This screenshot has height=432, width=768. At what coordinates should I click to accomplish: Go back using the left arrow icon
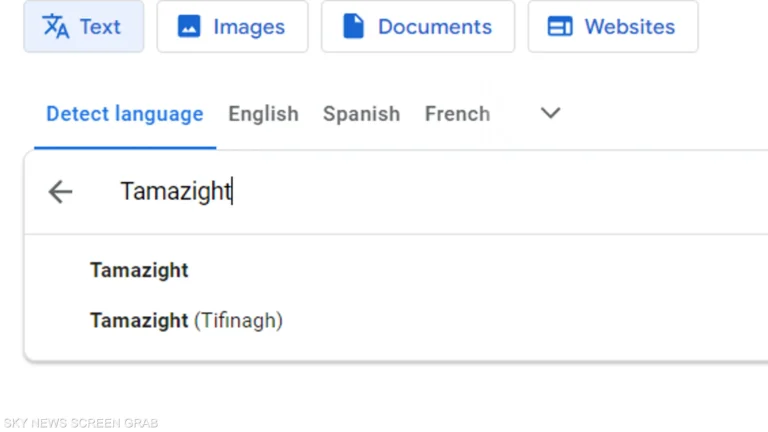coord(60,192)
